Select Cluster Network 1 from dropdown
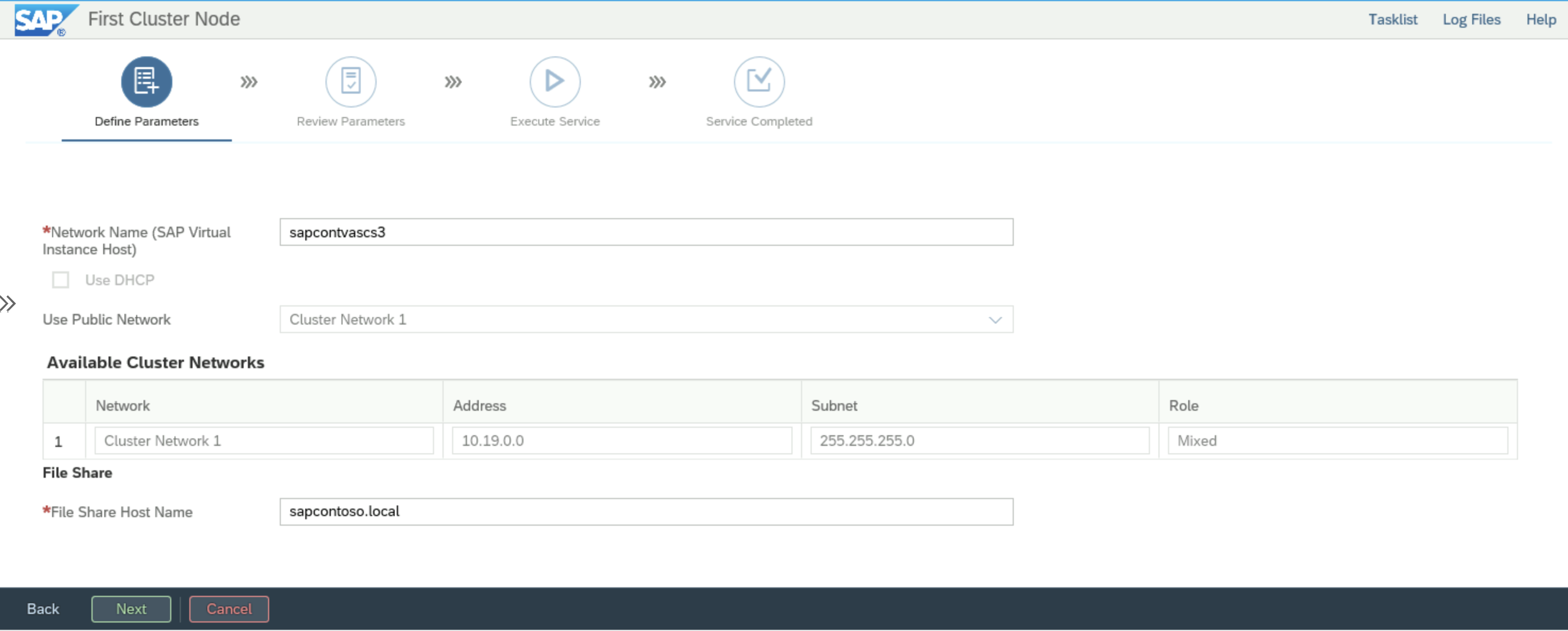The width and height of the screenshot is (1568, 631). (x=645, y=319)
